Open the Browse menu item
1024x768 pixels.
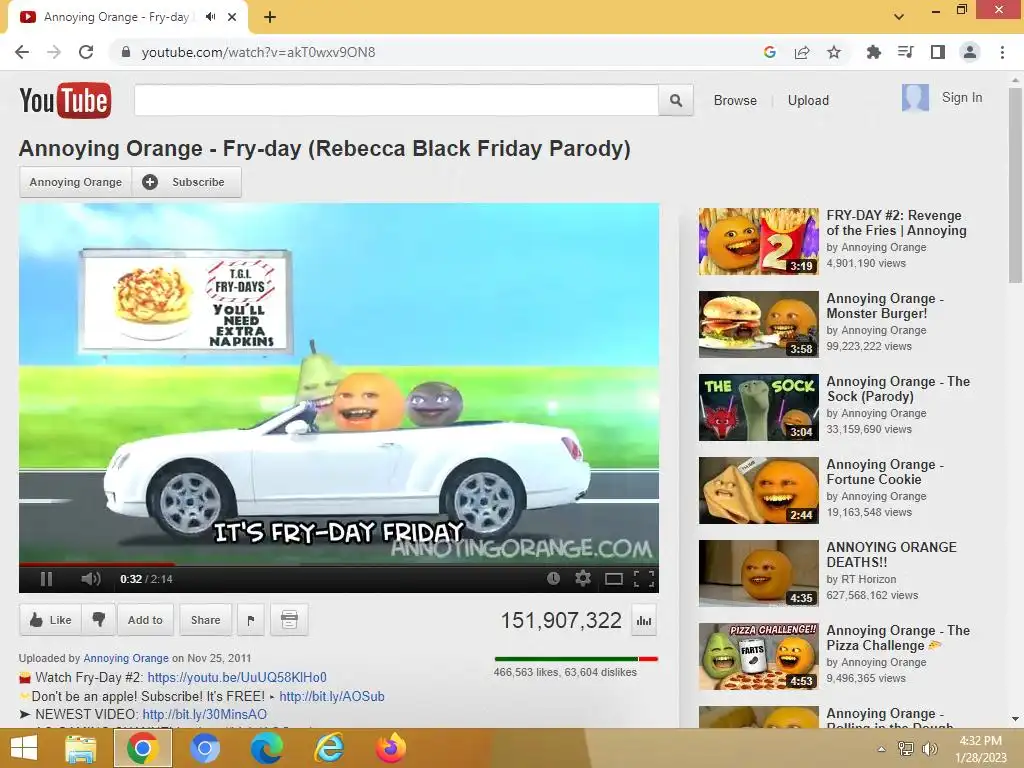pyautogui.click(x=735, y=101)
